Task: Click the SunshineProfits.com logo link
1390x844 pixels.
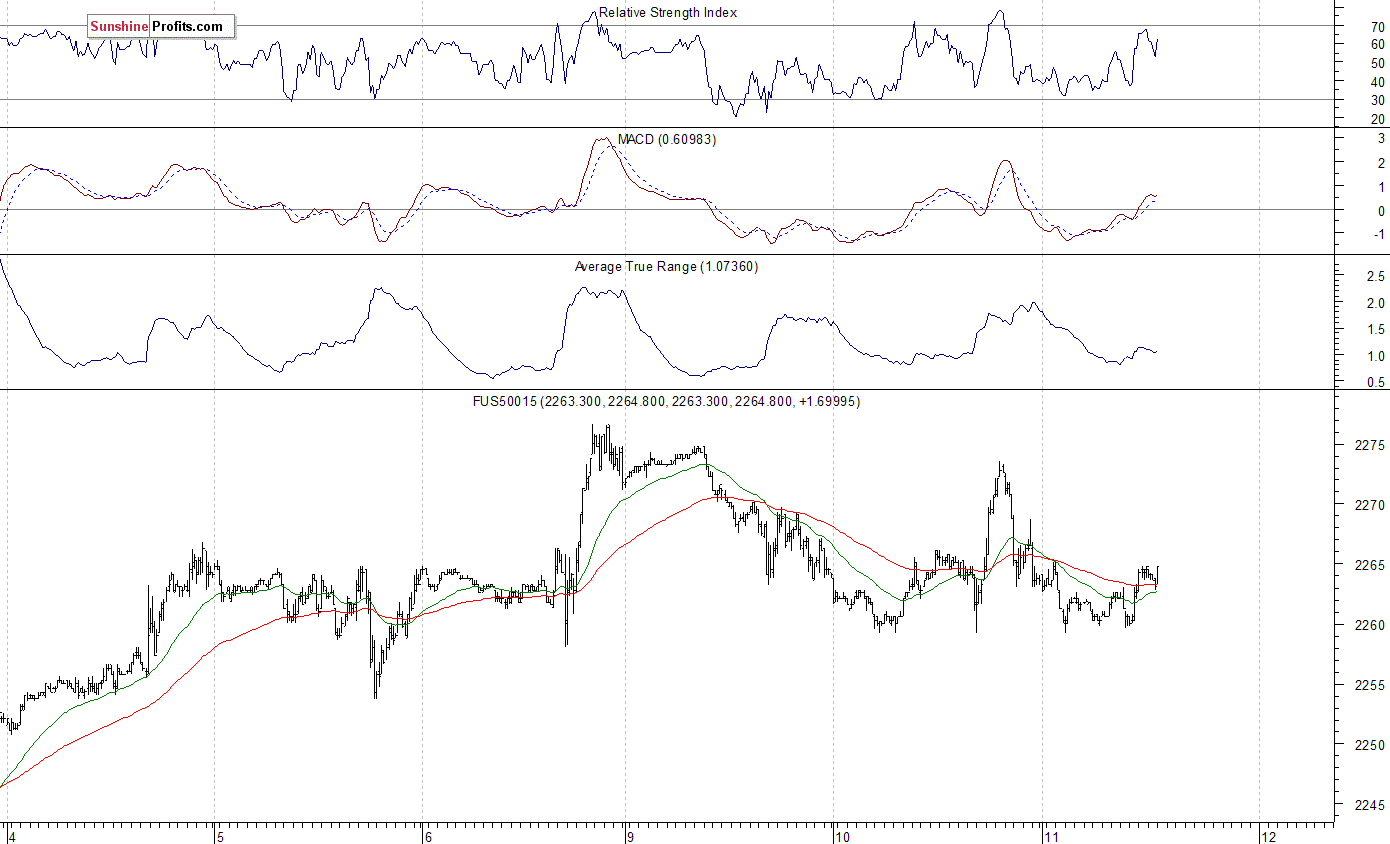Action: [161, 27]
